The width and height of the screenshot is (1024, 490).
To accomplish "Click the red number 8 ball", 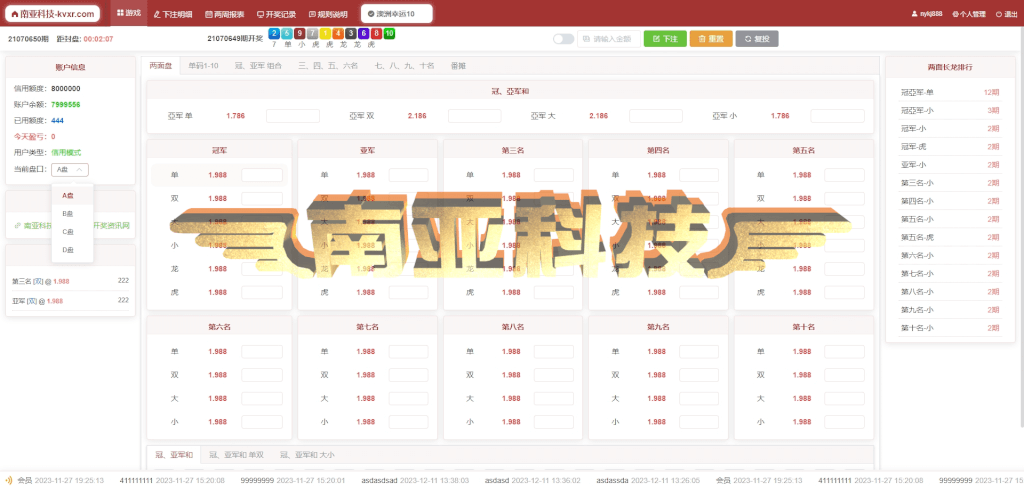I will (376, 33).
